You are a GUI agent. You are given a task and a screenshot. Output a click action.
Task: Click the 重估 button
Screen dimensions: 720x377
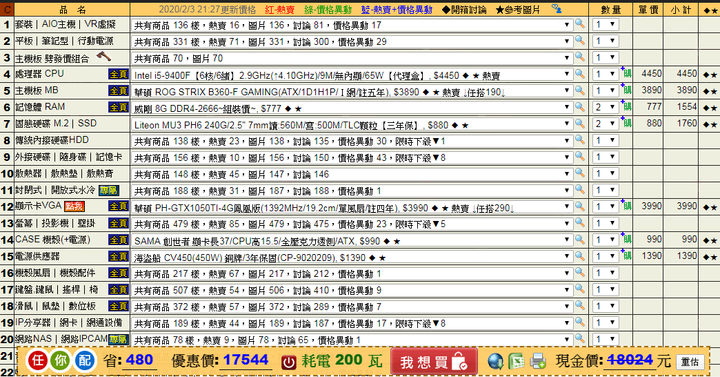[x=690, y=362]
